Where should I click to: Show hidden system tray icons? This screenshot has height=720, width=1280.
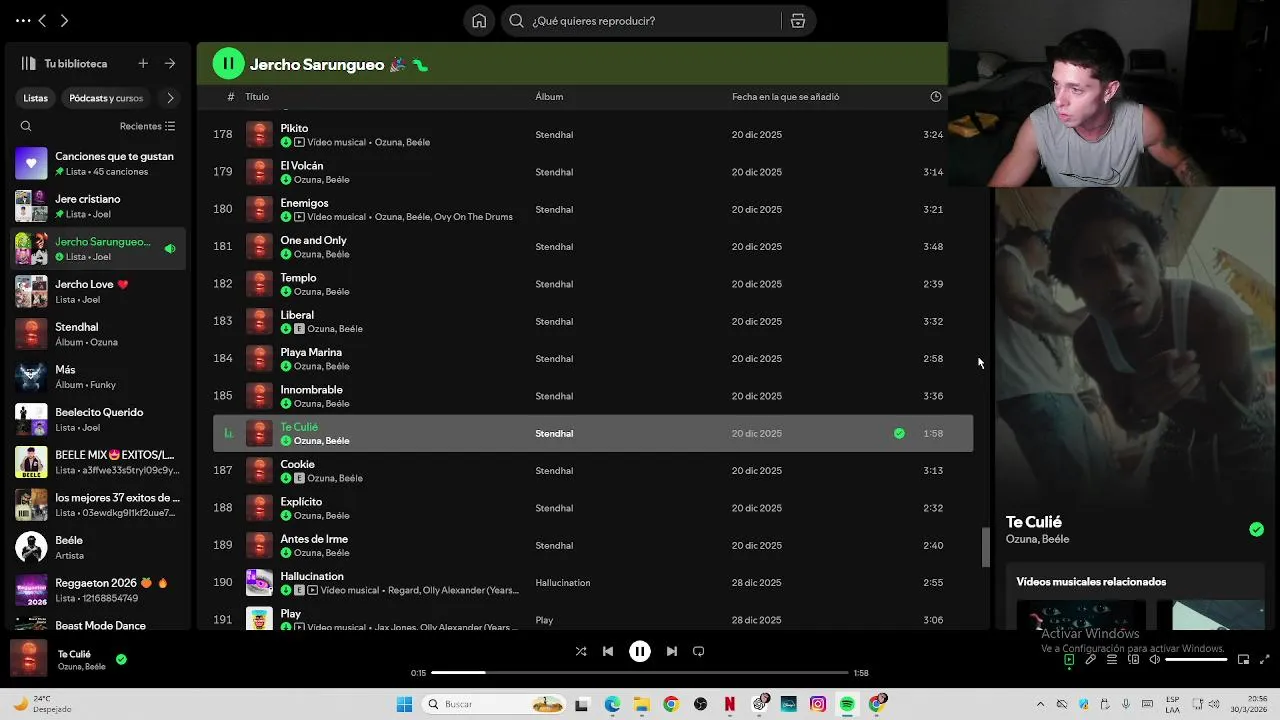tap(1040, 704)
